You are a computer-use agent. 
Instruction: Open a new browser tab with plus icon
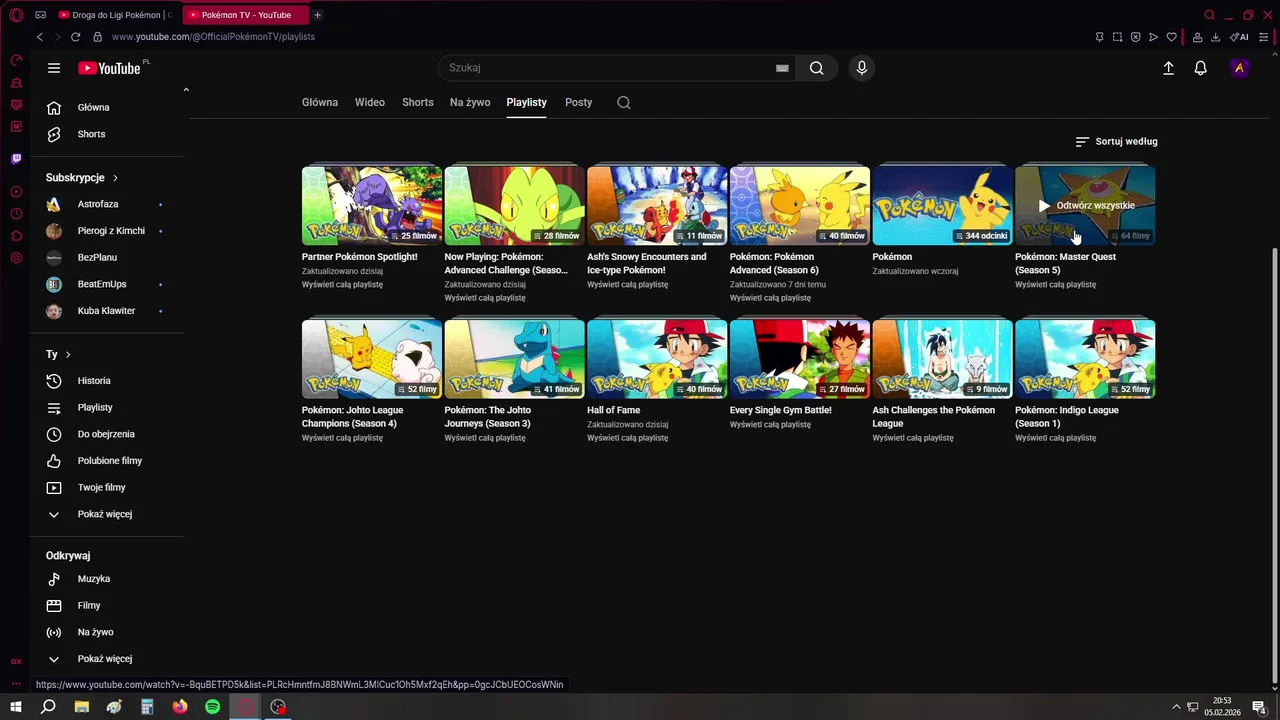coord(318,15)
